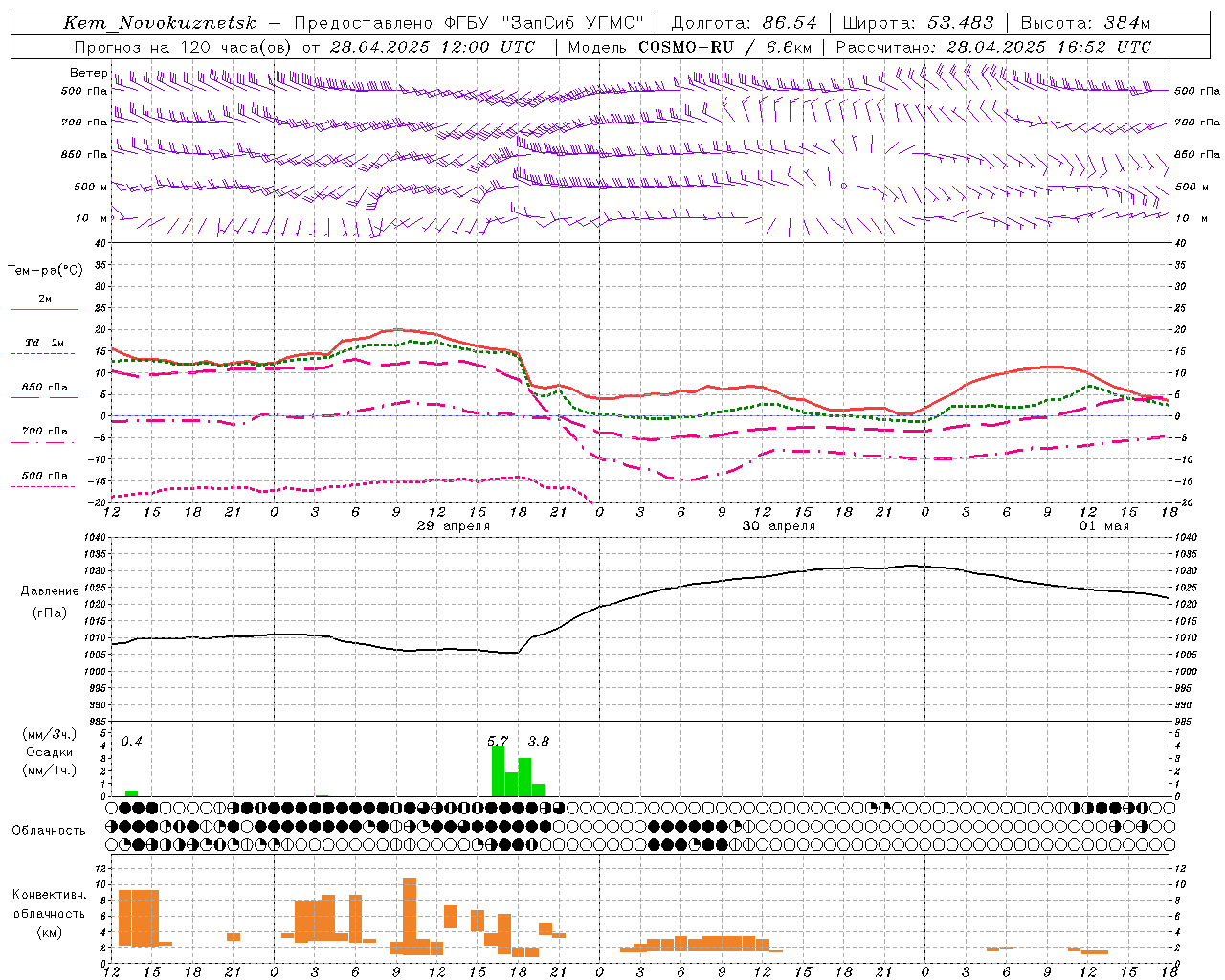Click the model name COSMO-RU / 6.6км

(724, 47)
